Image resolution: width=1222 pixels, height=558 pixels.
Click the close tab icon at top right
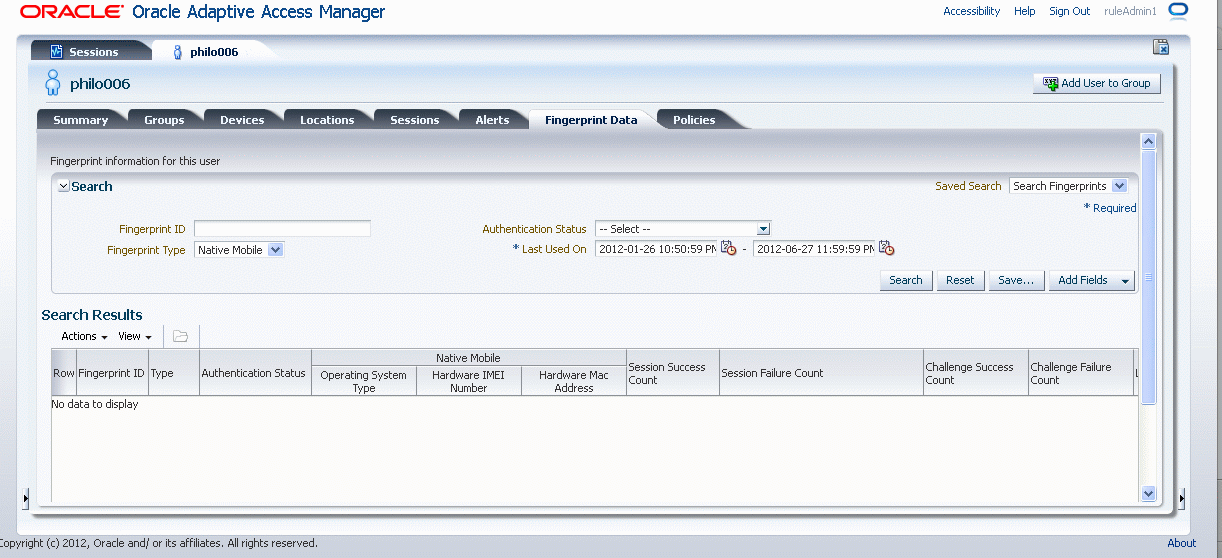tap(1161, 47)
